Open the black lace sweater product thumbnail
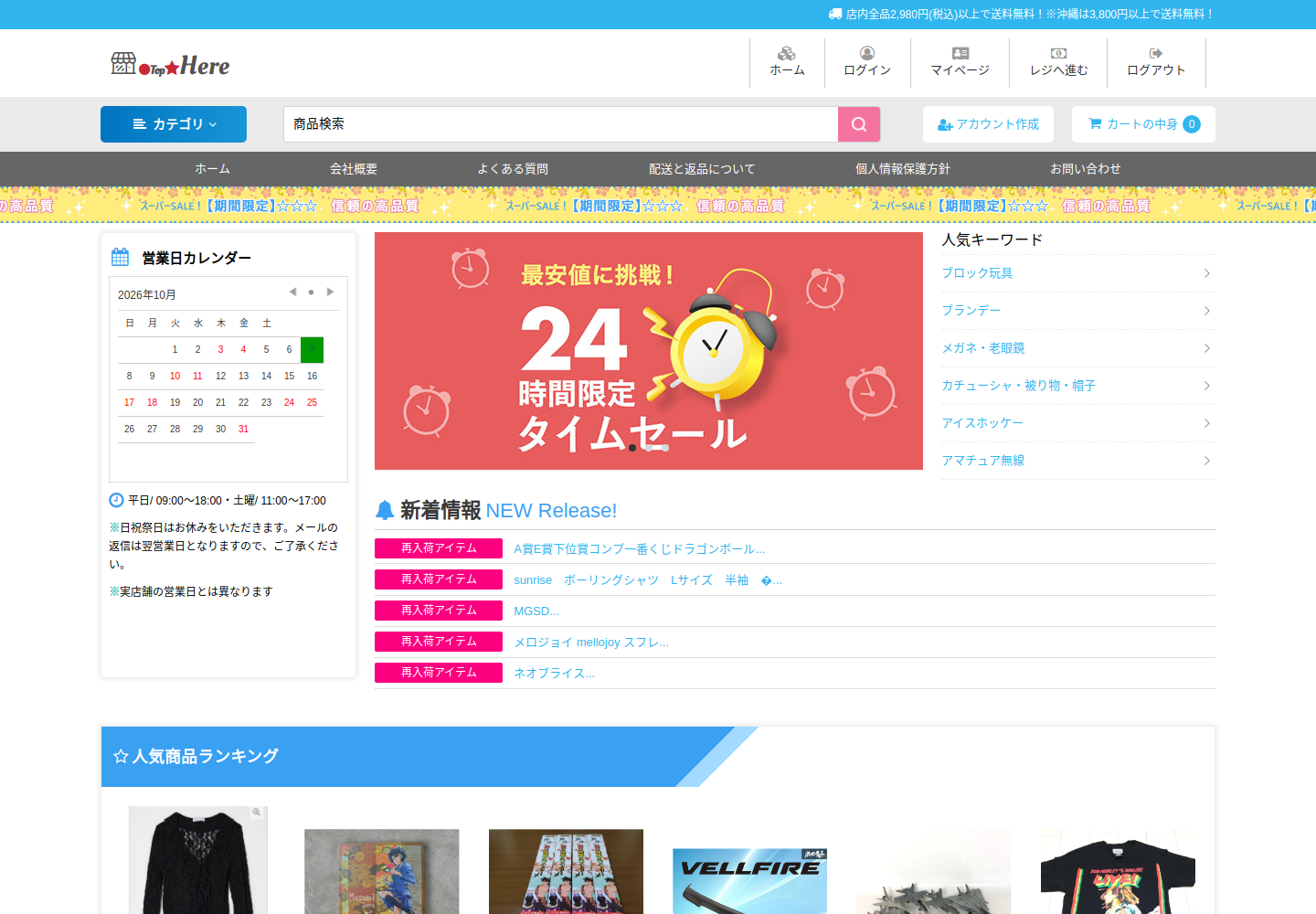 [197, 860]
